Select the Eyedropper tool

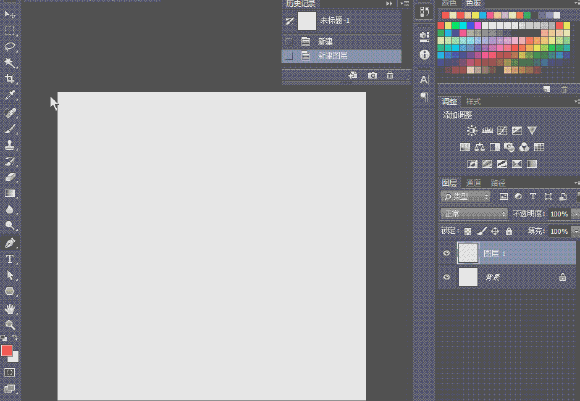pyautogui.click(x=10, y=95)
